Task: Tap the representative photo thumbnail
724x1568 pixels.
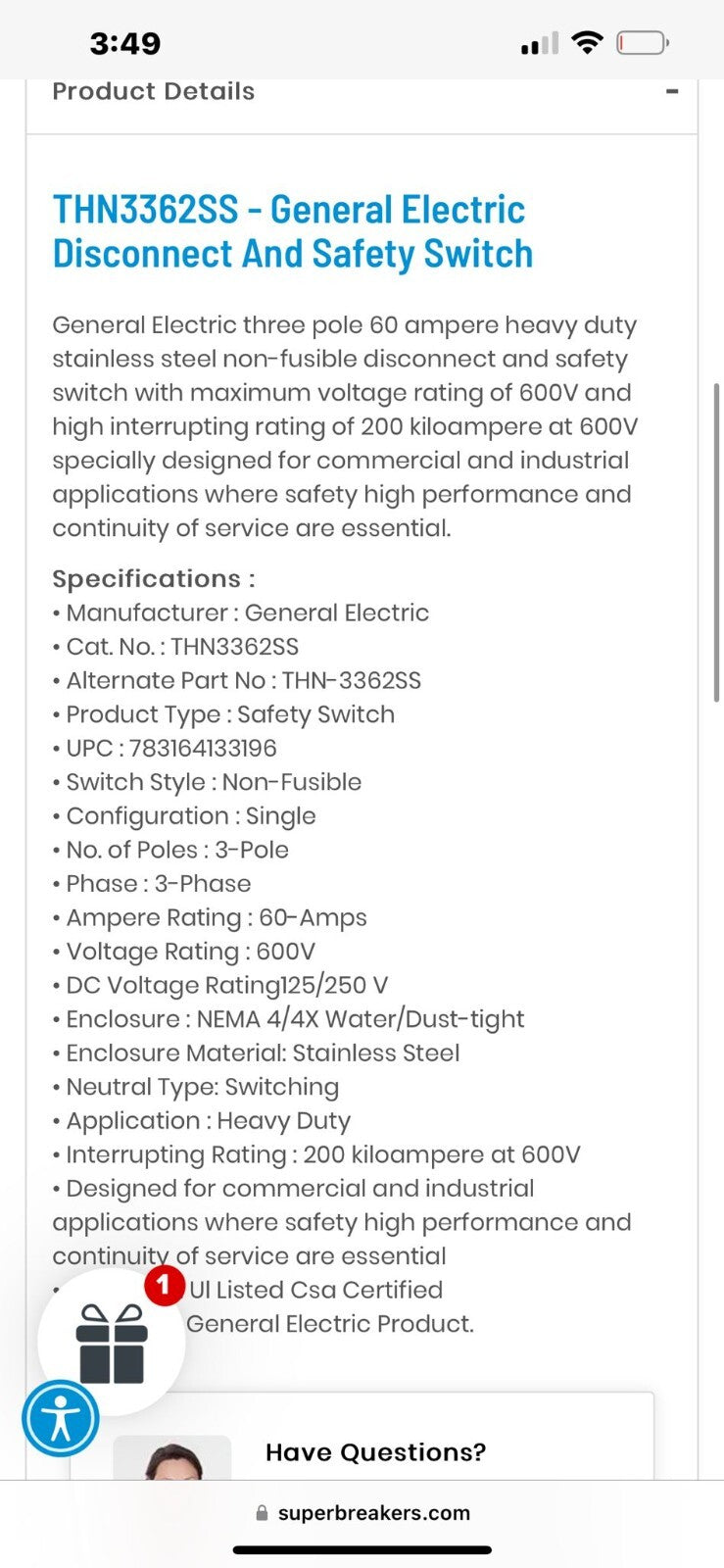Action: (172, 1458)
